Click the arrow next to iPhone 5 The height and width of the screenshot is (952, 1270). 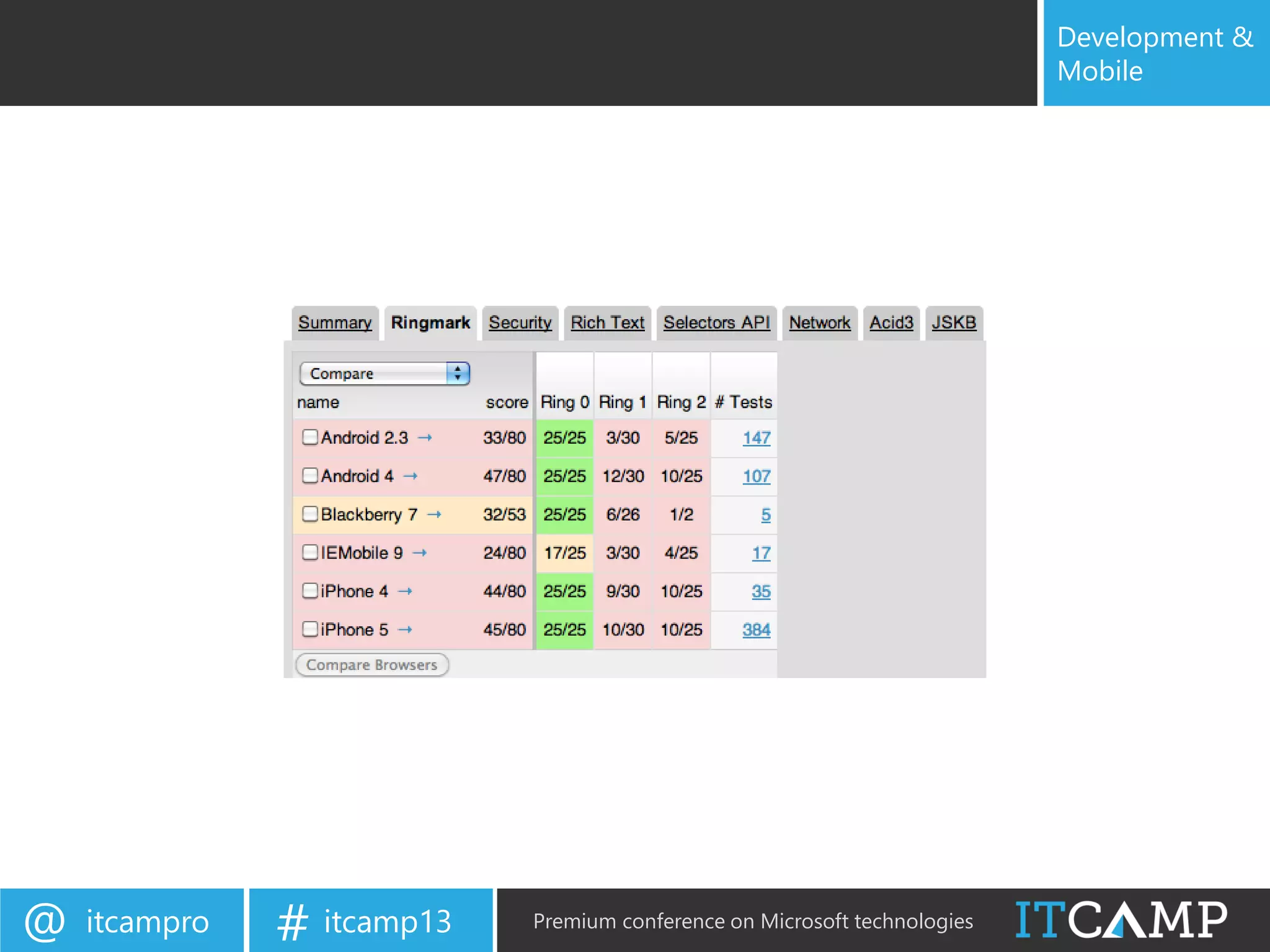point(405,630)
